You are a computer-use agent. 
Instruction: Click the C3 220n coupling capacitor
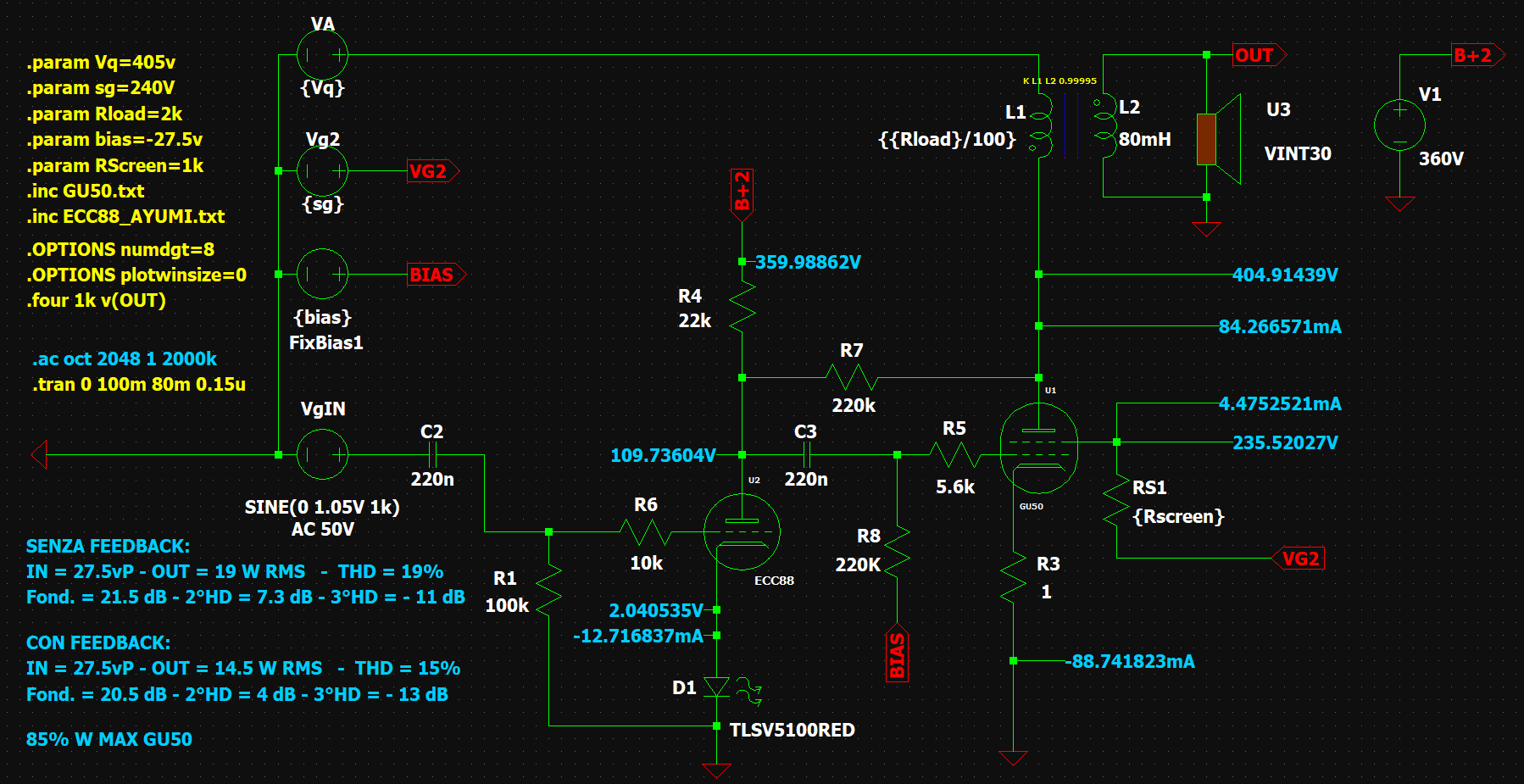click(805, 455)
